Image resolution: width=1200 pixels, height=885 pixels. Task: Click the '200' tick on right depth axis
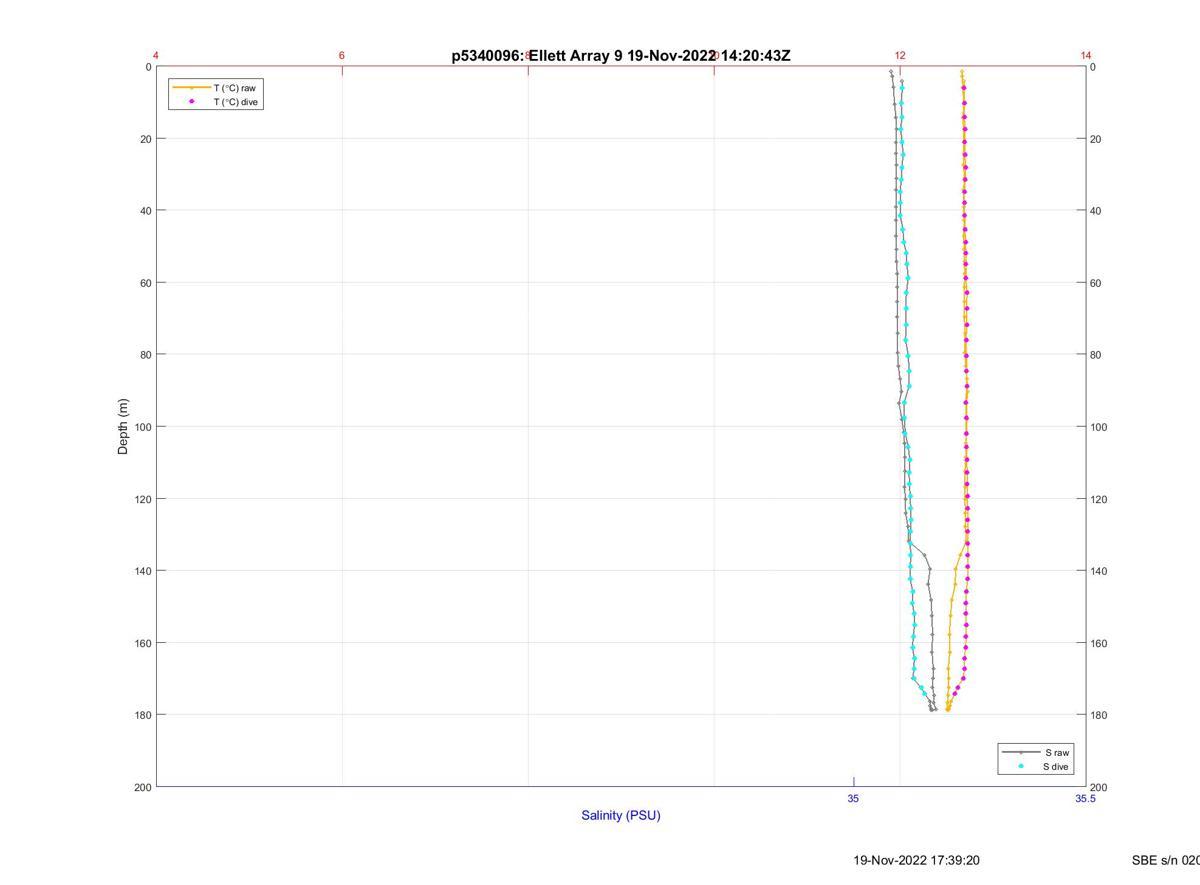tap(1100, 787)
